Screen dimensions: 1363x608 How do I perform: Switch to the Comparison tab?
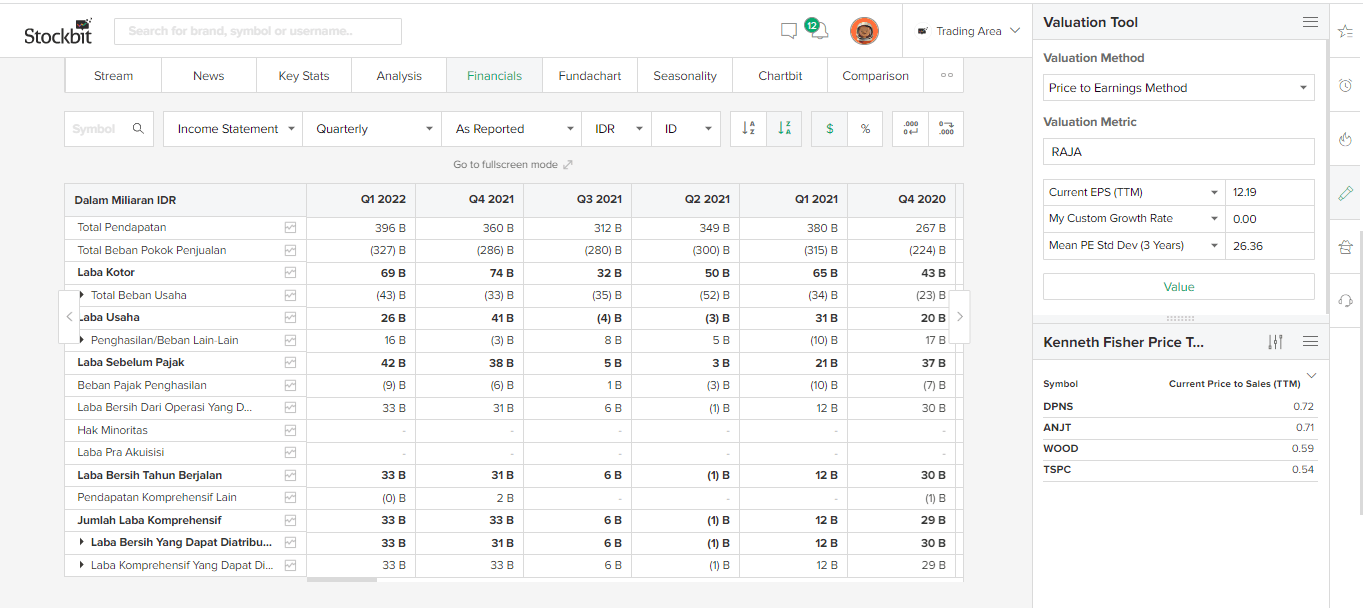click(876, 76)
